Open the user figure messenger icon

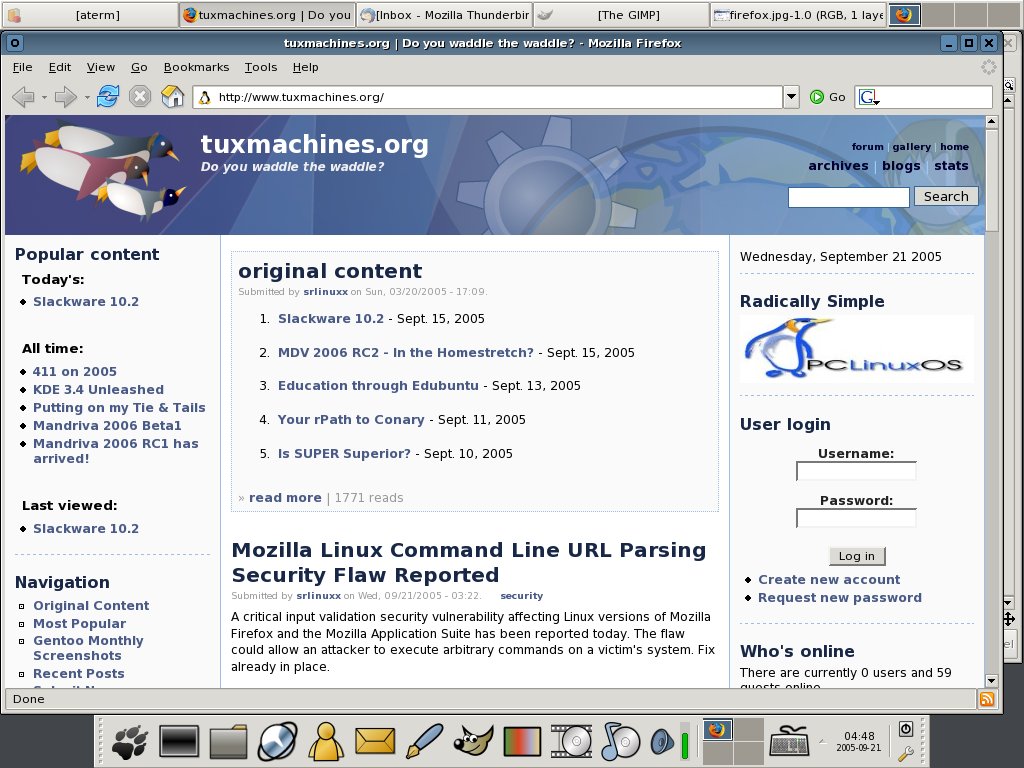click(x=326, y=741)
